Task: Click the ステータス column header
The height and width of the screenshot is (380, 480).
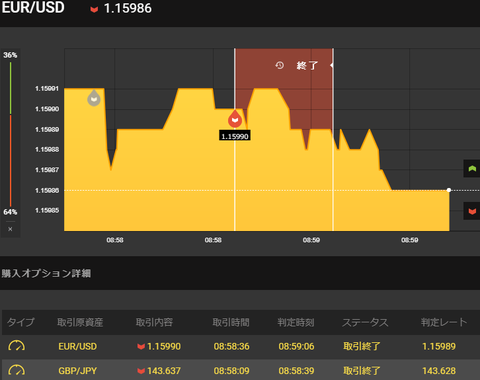Action: click(x=365, y=322)
